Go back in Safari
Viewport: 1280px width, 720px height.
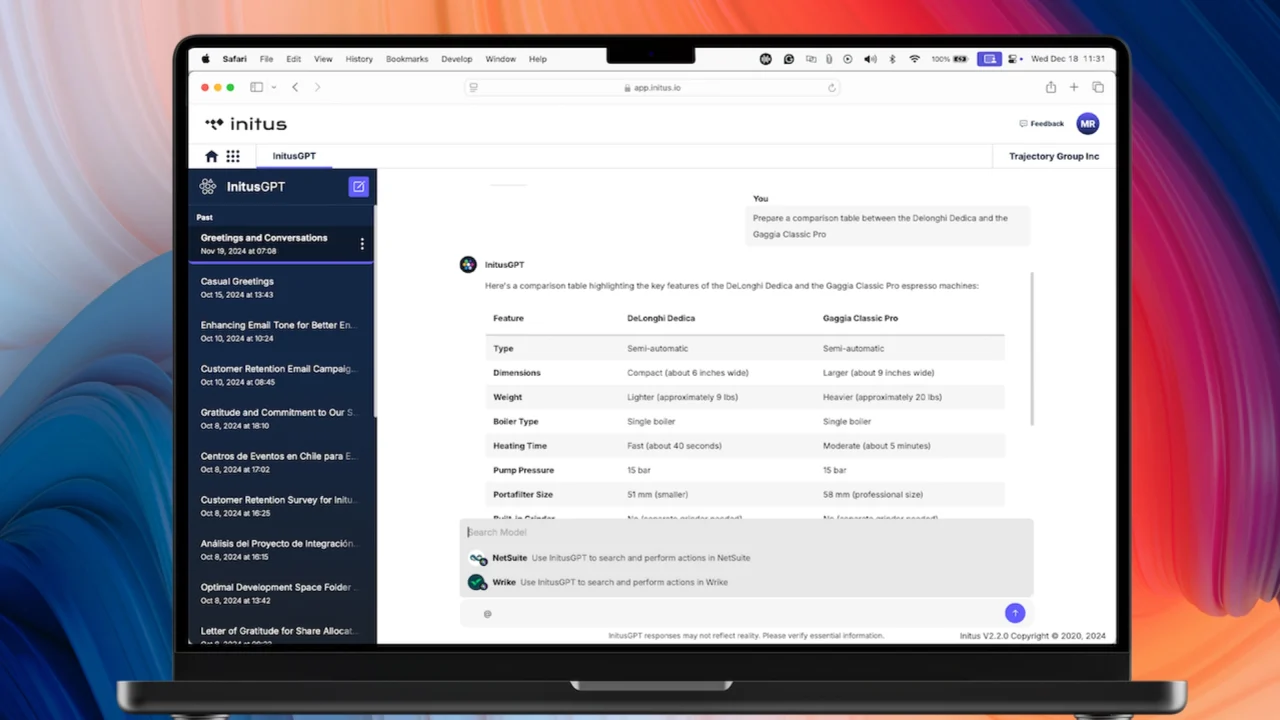tap(295, 87)
